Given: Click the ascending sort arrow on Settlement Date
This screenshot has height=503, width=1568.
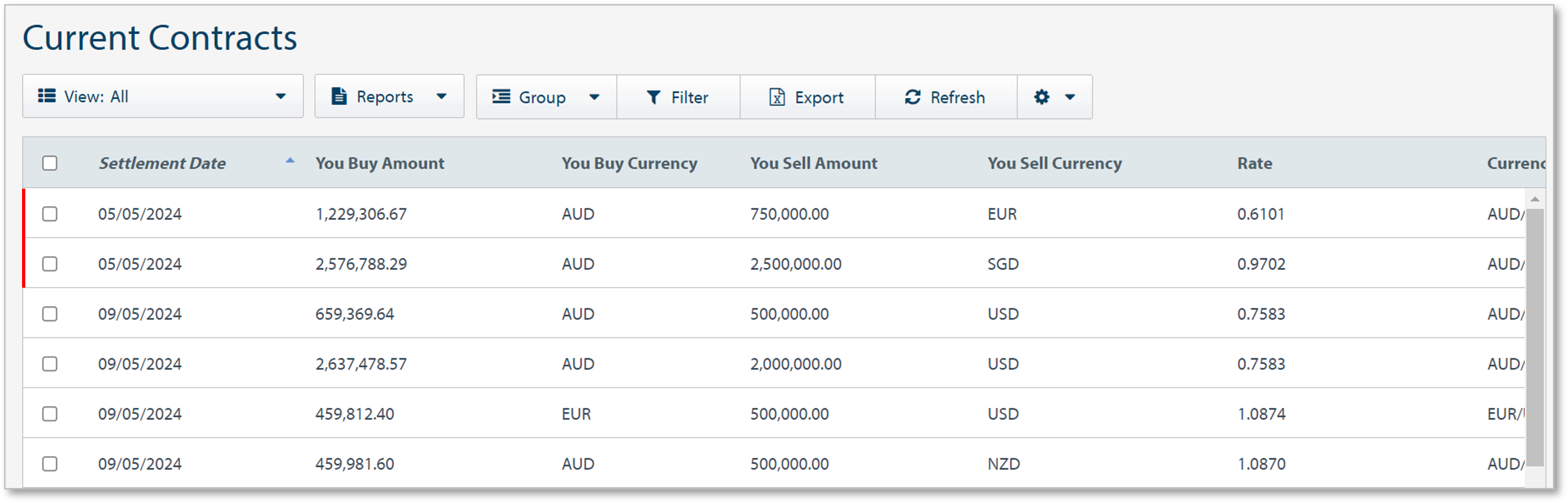Looking at the screenshot, I should pyautogui.click(x=291, y=161).
